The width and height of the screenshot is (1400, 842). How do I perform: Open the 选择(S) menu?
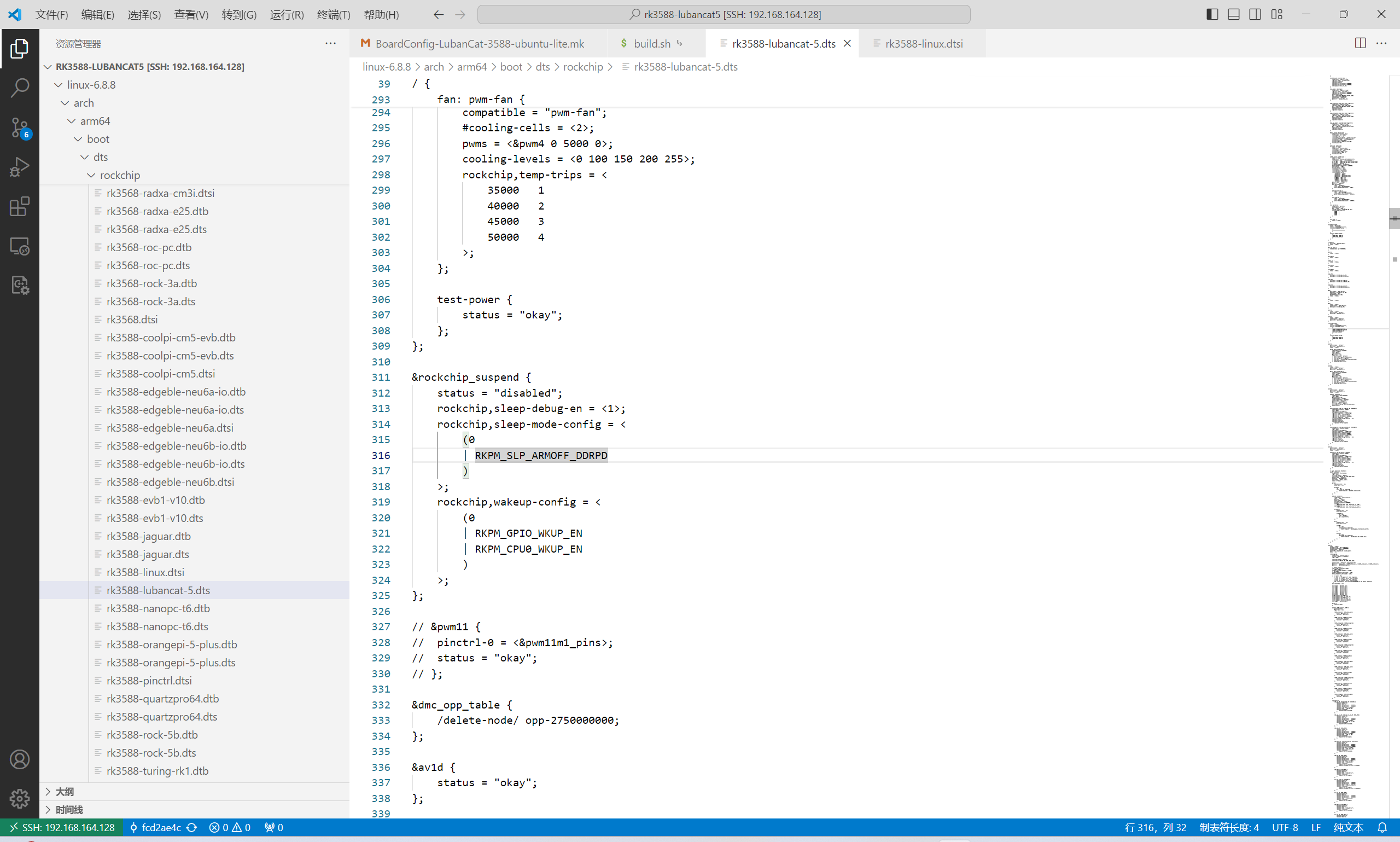coord(144,14)
